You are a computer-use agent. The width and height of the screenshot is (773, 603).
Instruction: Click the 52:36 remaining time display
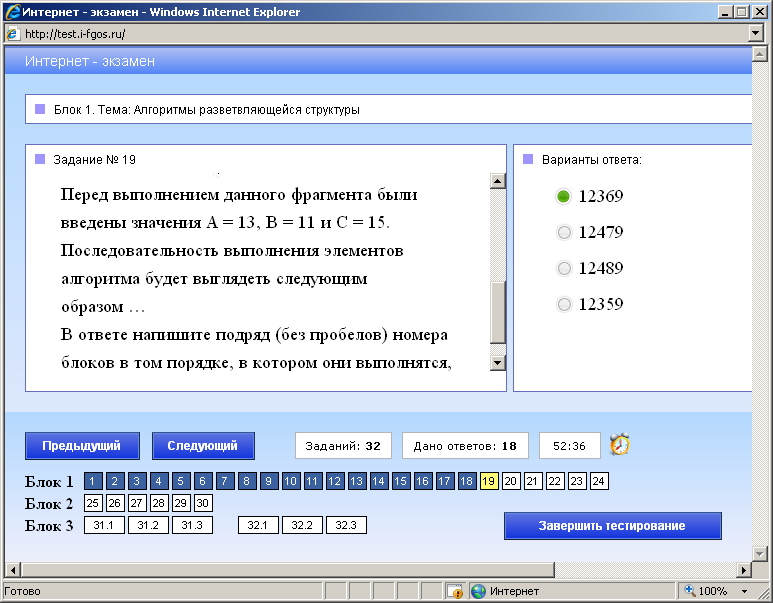coord(569,446)
